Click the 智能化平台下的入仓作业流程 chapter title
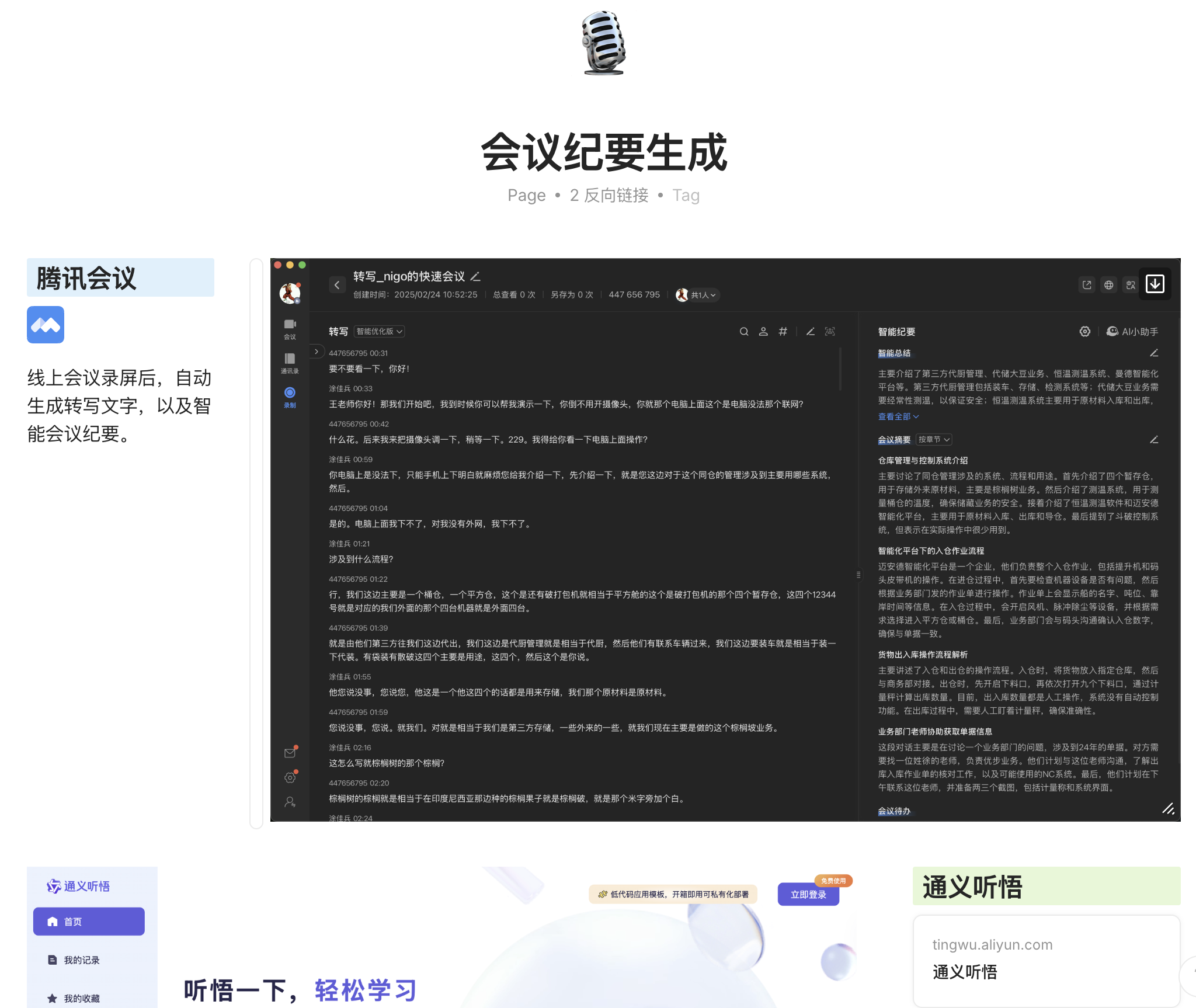1196x1008 pixels. [x=931, y=551]
